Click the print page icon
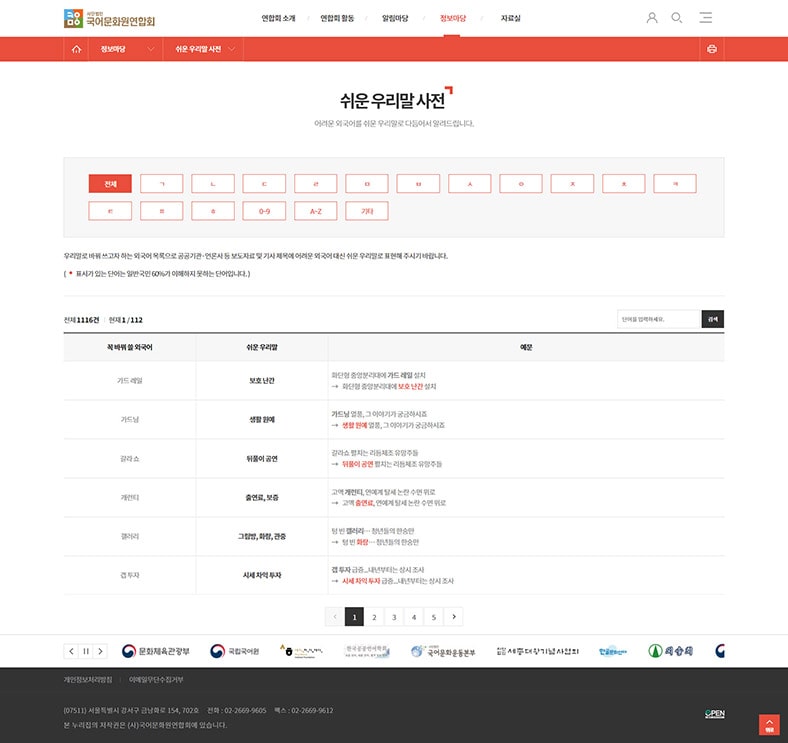This screenshot has width=788, height=743. [712, 49]
